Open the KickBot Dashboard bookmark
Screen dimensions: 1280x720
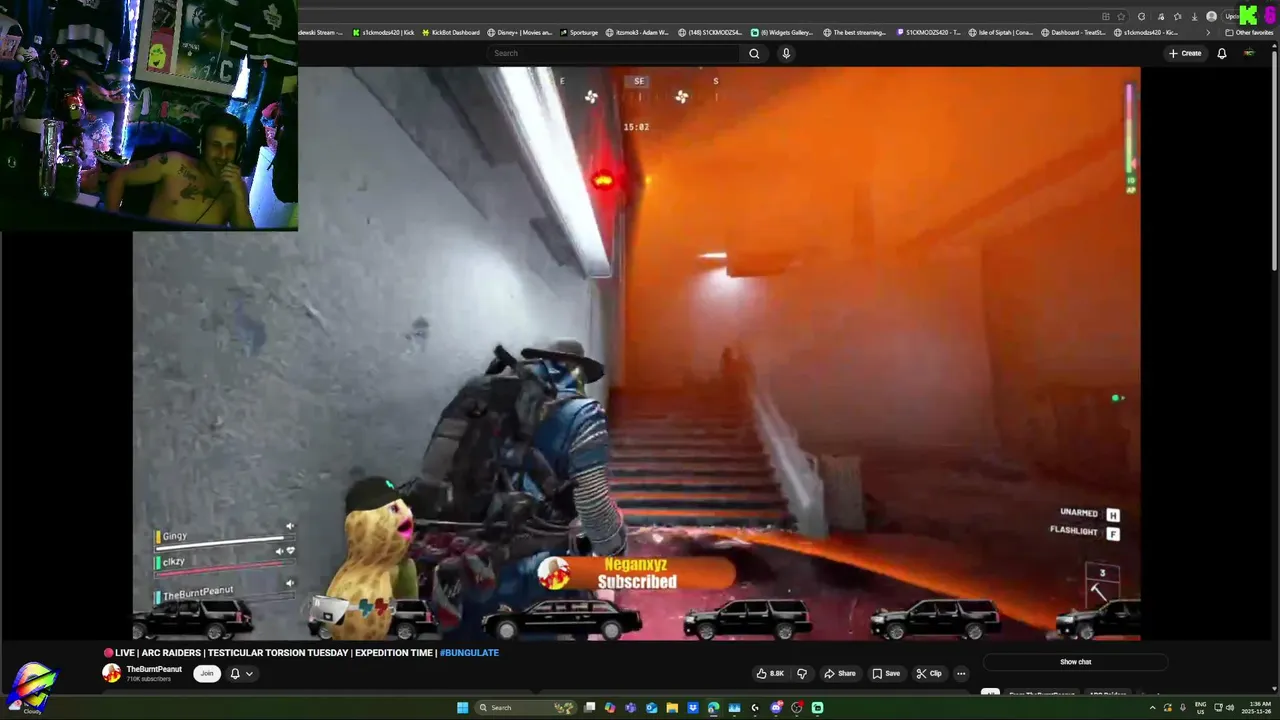coord(450,32)
